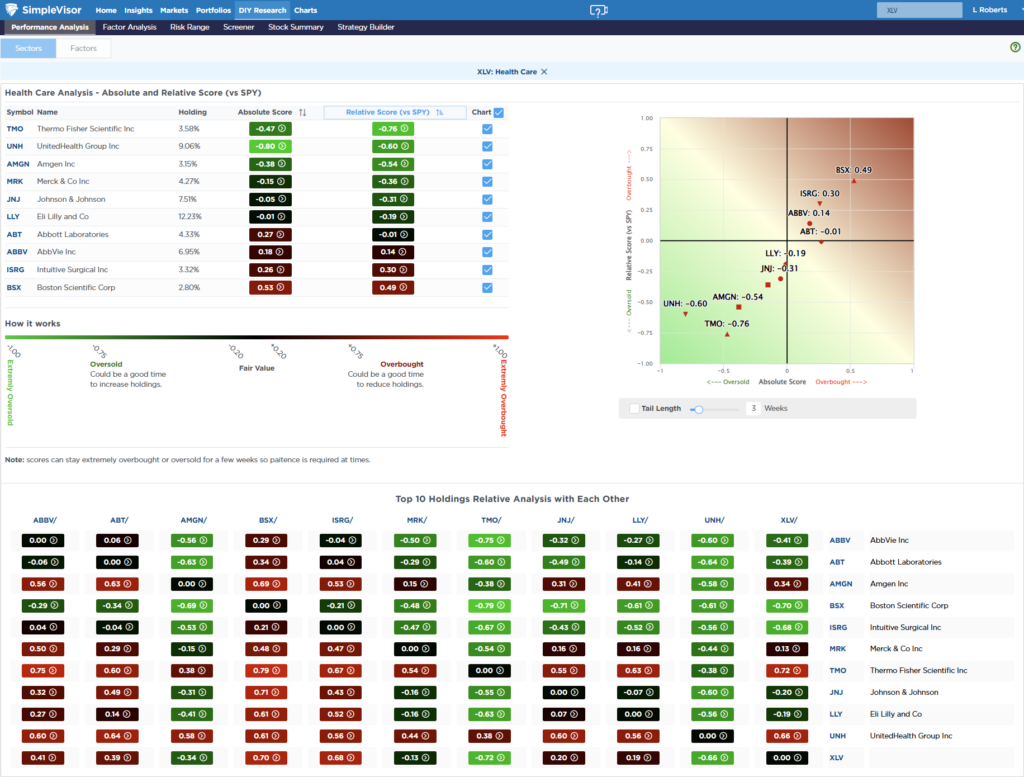Viewport: 1024px width, 777px height.
Task: Uncheck chart checkbox for Thermo Fisher row
Action: 487,129
